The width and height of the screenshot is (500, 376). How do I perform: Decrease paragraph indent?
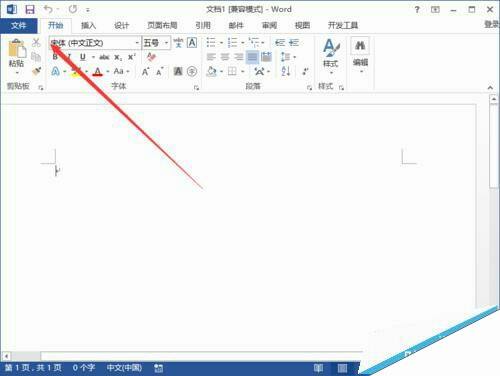pyautogui.click(x=280, y=43)
